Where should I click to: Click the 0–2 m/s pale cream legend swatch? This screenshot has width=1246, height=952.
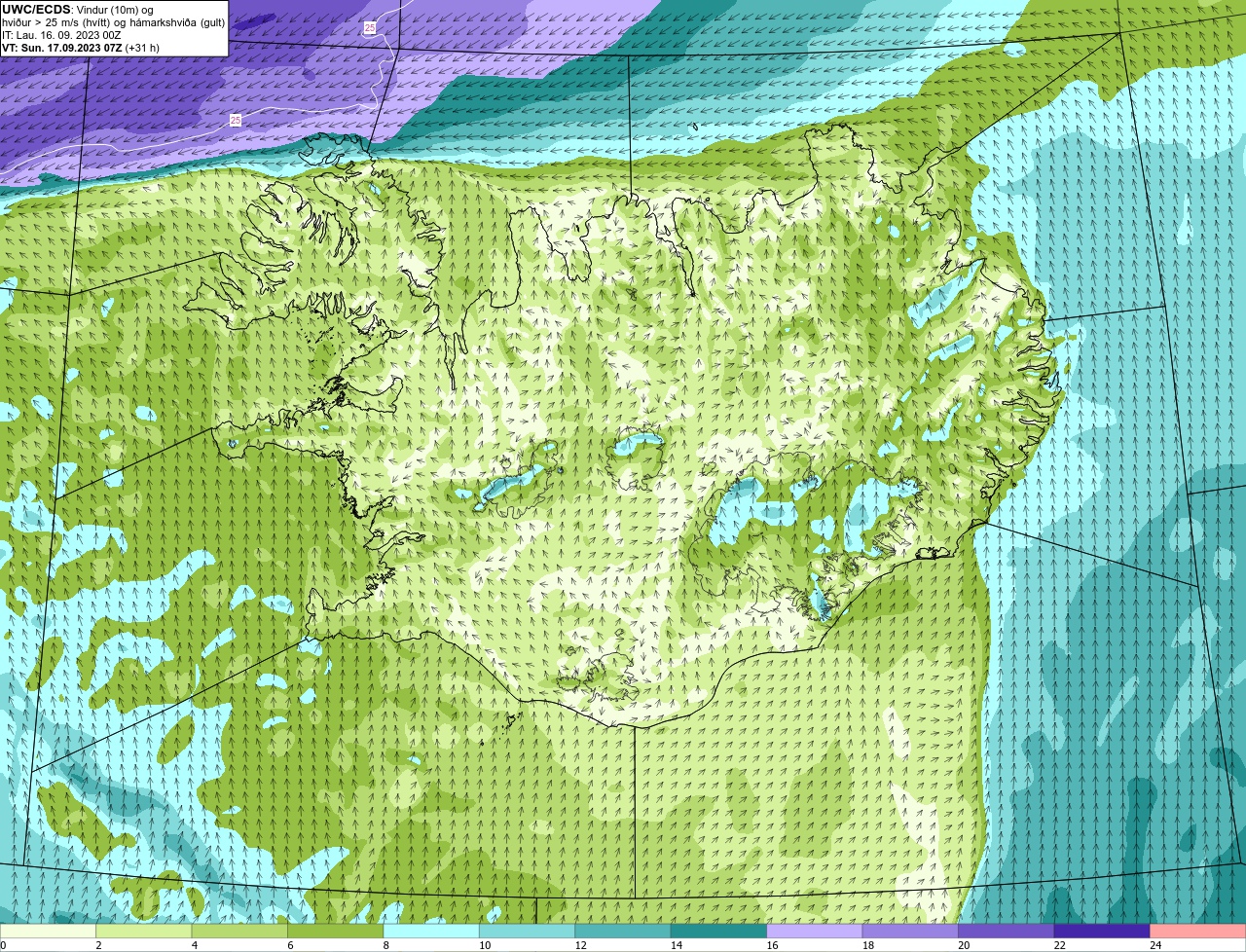click(x=49, y=931)
